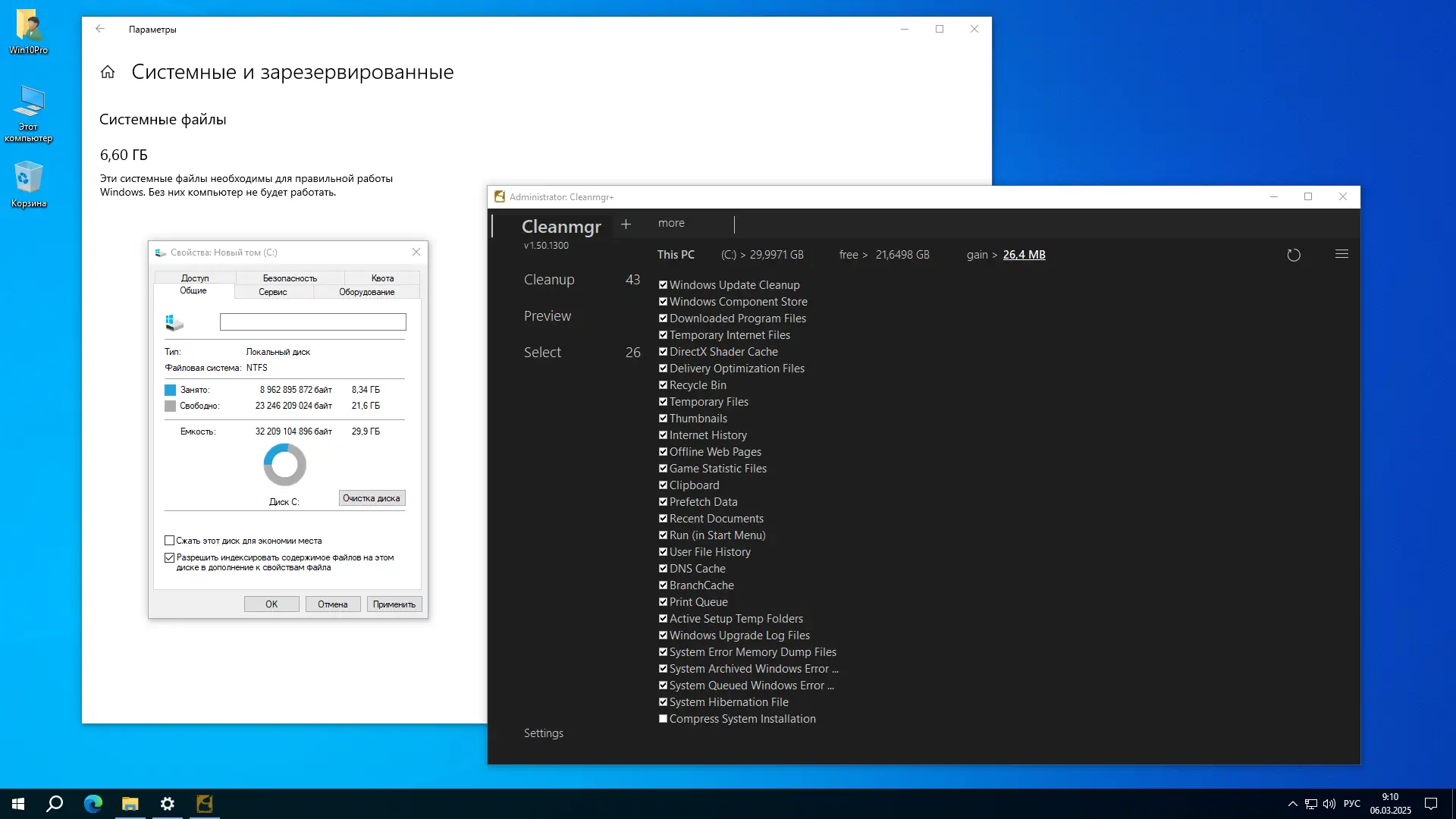Click the volume icon in system tray
The width and height of the screenshot is (1456, 819).
[x=1329, y=804]
